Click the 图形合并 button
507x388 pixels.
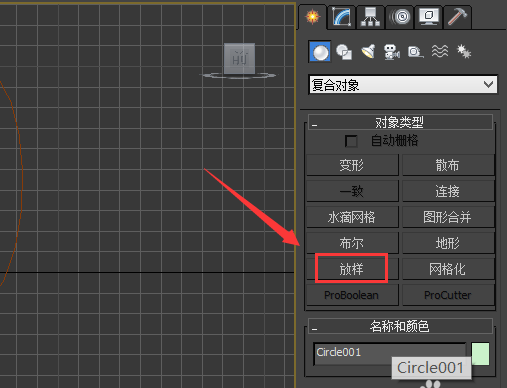(448, 217)
